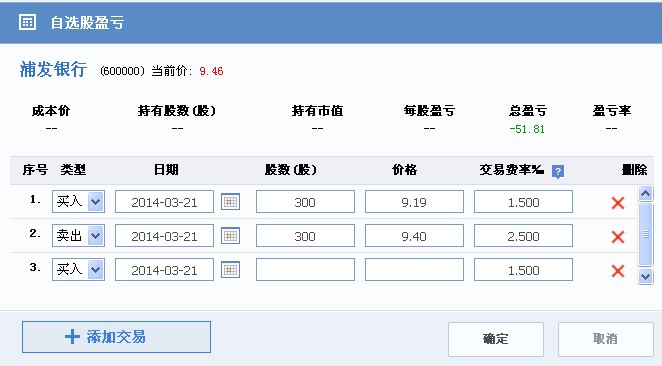Expand the 卖出 type dropdown in row 2
Viewport: 662px width, 366px height.
(96, 236)
